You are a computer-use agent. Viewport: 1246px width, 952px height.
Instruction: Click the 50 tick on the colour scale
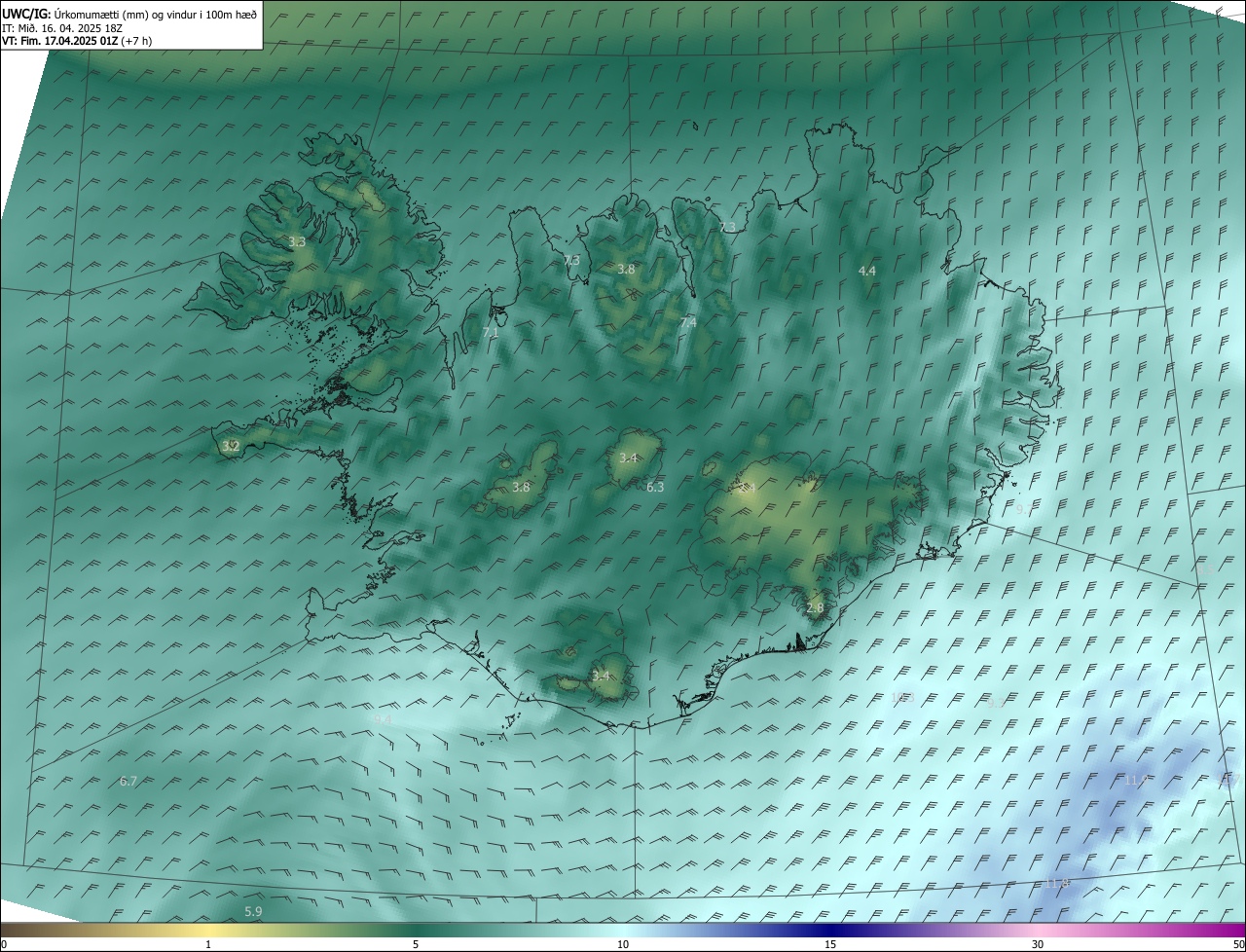point(1238,945)
